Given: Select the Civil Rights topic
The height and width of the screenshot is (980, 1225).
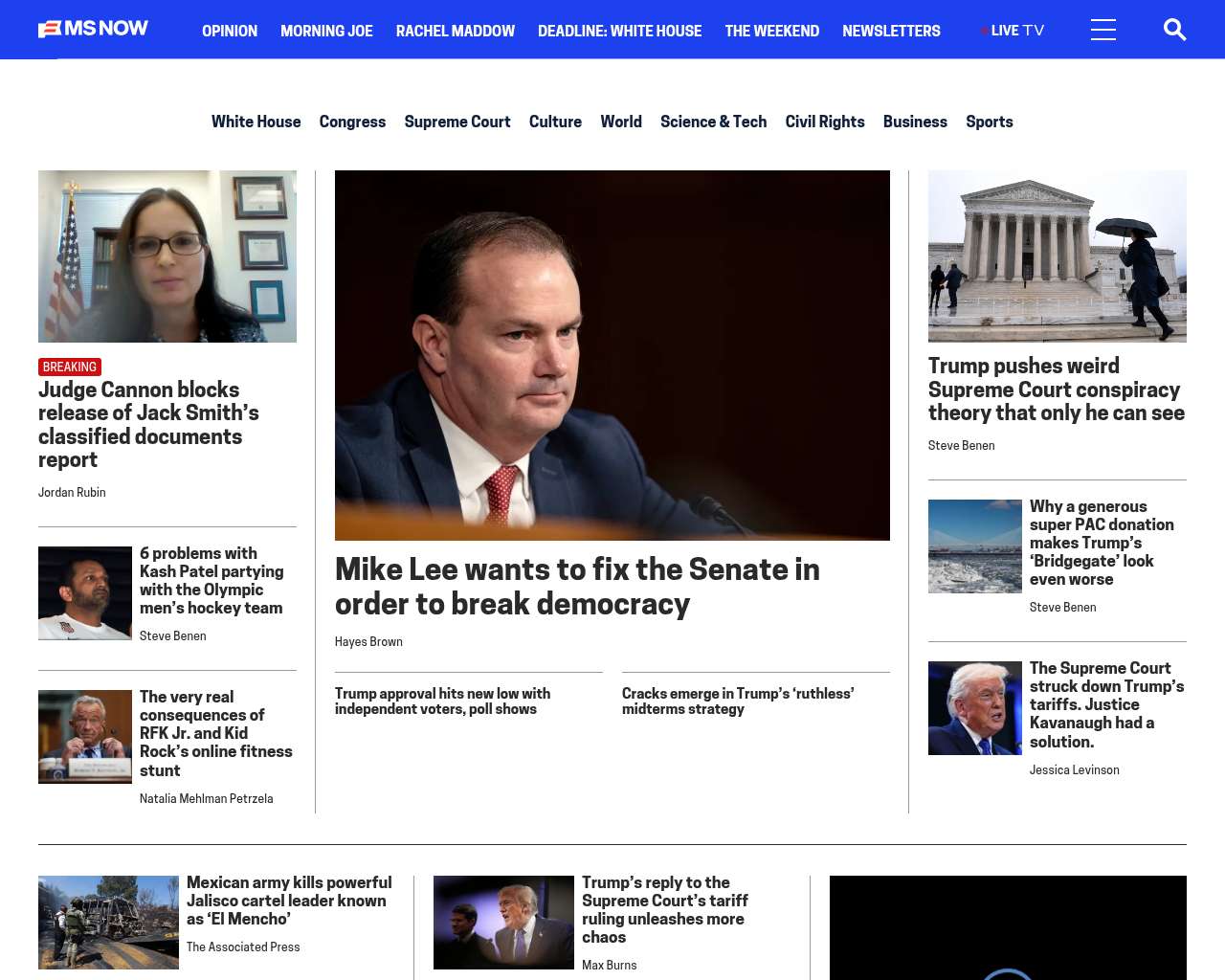Looking at the screenshot, I should (825, 122).
